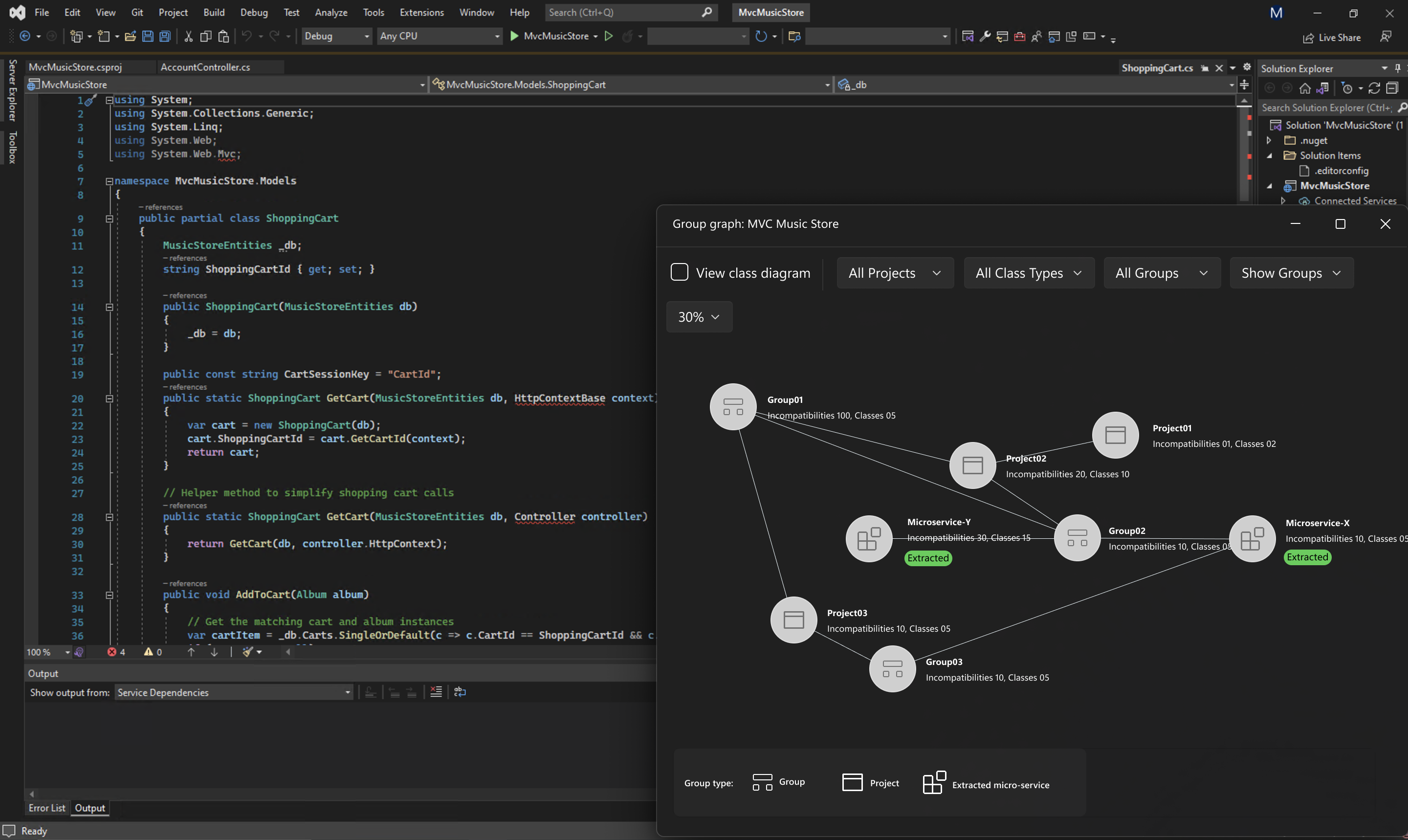Expand the .nuget folder node
Viewport: 1408px width, 840px height.
pyautogui.click(x=1269, y=140)
